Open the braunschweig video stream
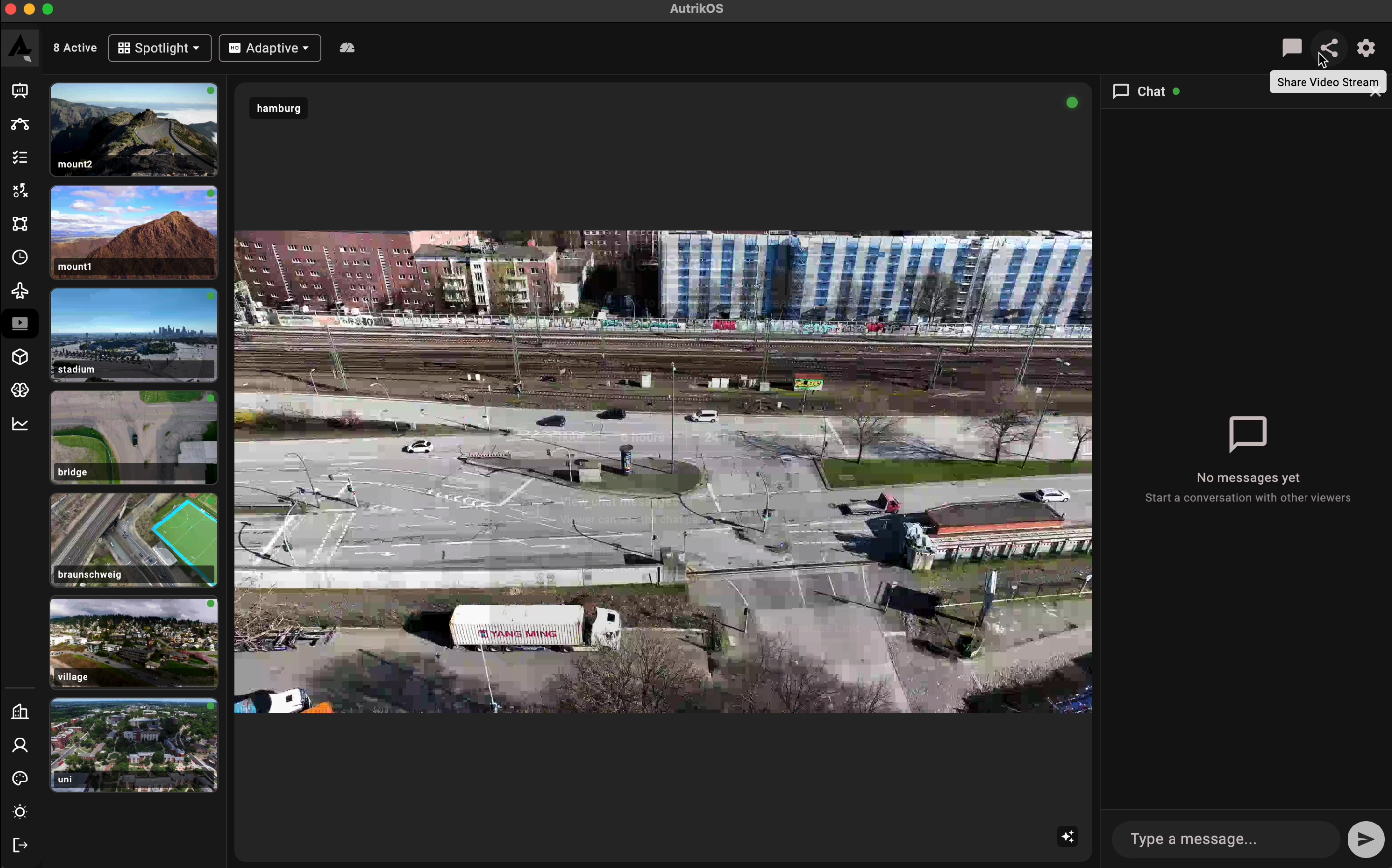 tap(134, 540)
